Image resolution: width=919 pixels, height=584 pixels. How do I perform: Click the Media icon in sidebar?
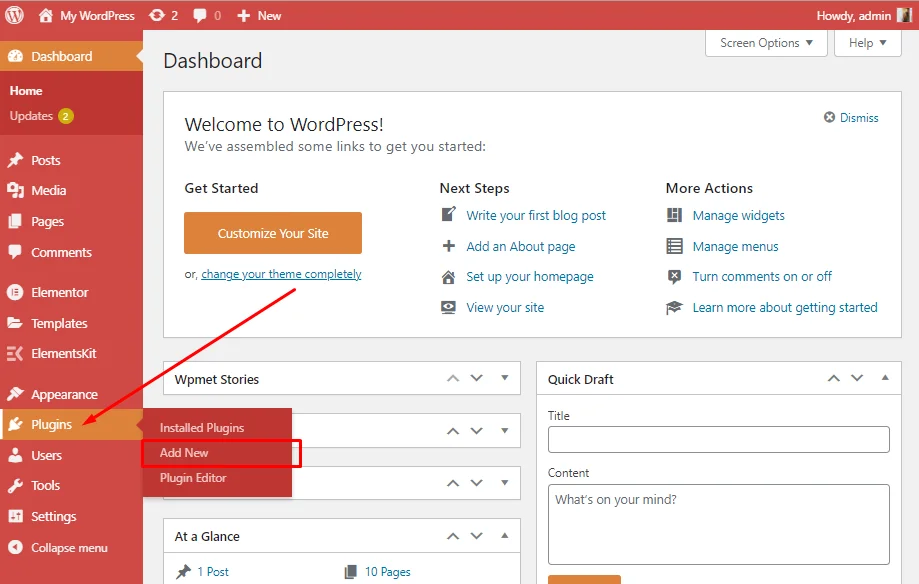coord(15,190)
